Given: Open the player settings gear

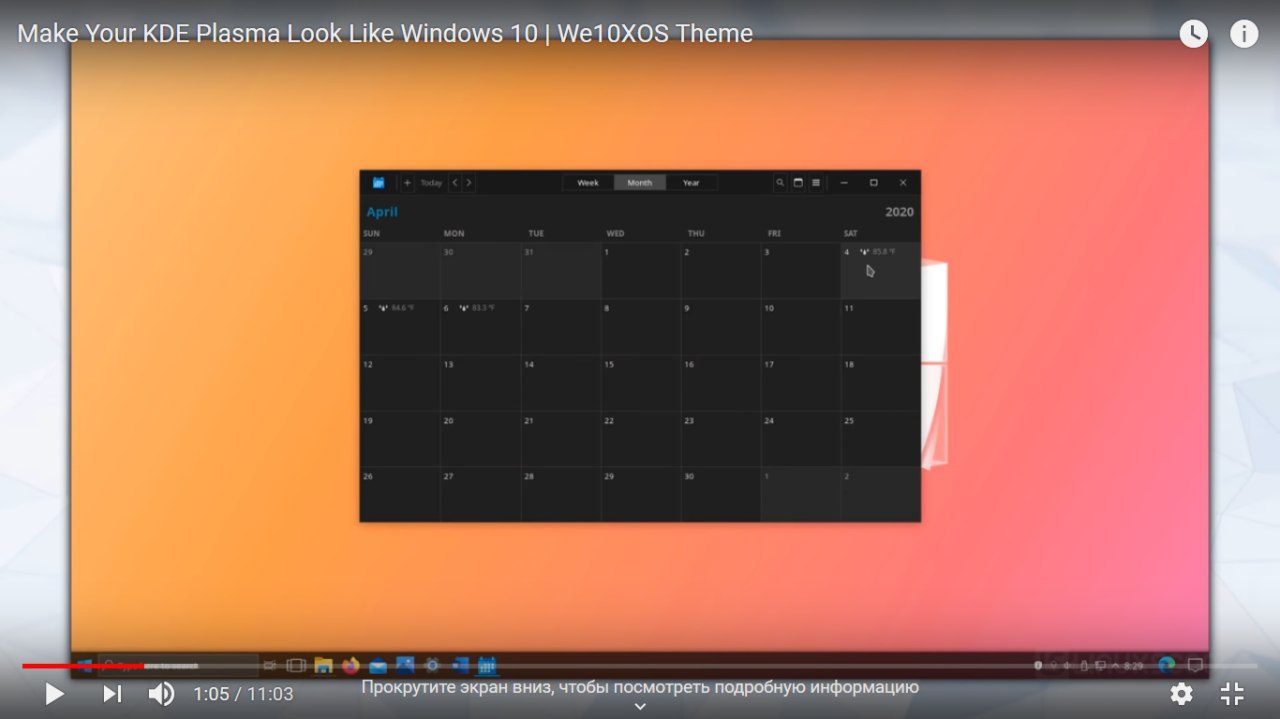Looking at the screenshot, I should (x=1181, y=693).
